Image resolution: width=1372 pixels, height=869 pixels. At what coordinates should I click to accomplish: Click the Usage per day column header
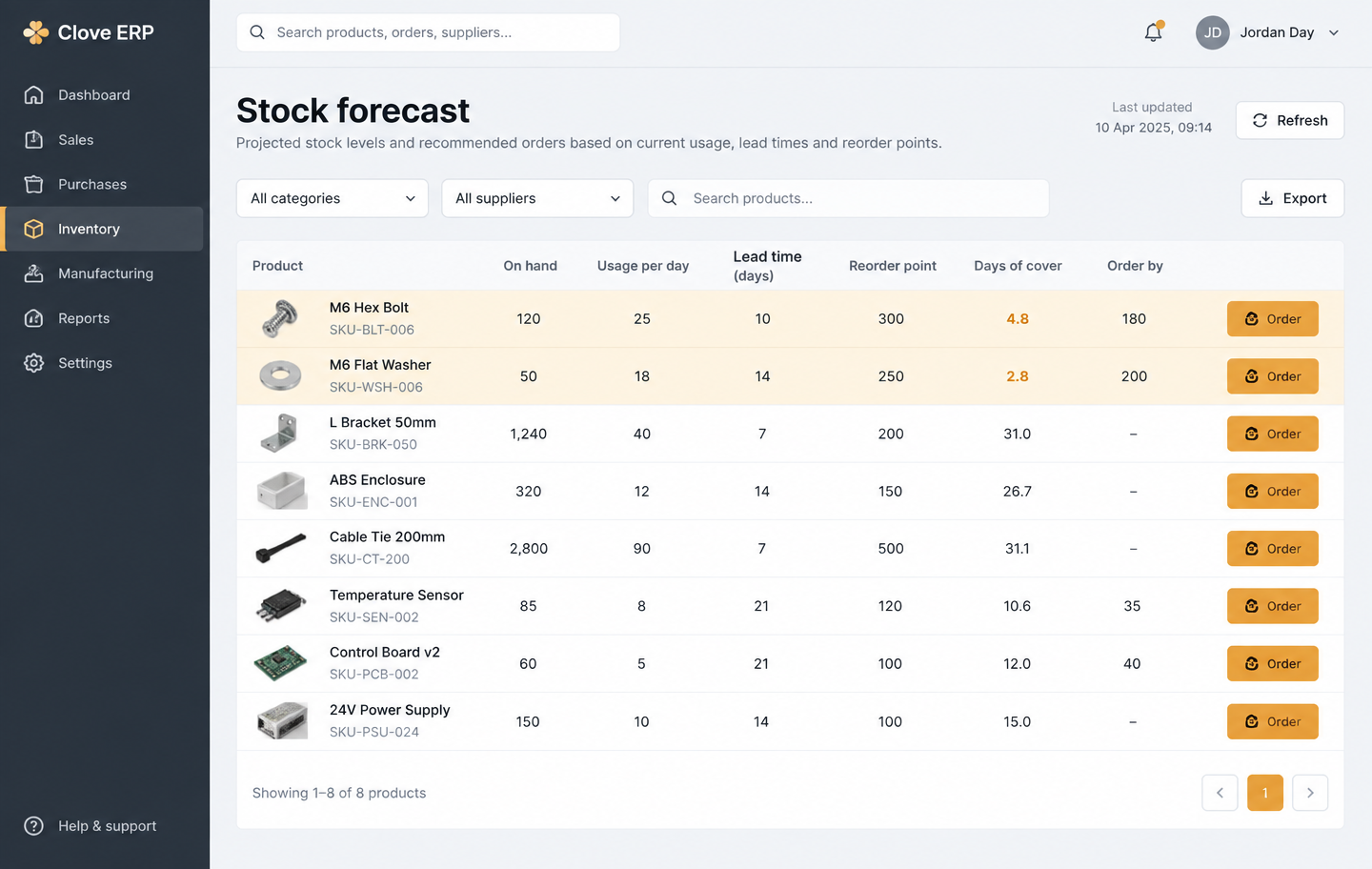[643, 266]
